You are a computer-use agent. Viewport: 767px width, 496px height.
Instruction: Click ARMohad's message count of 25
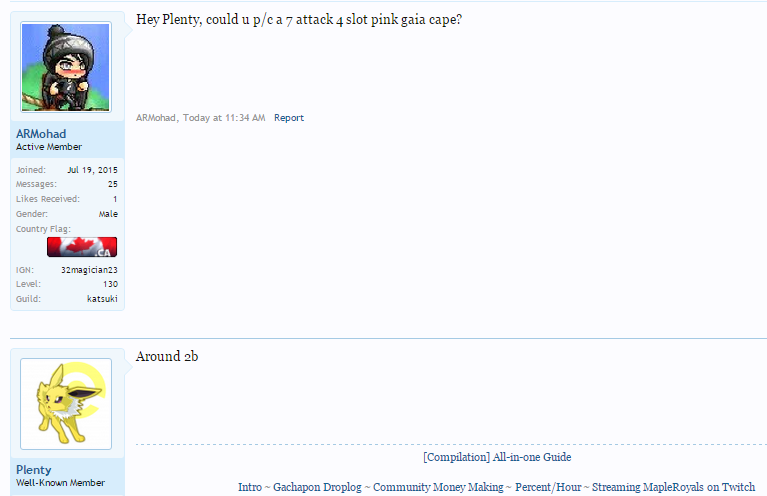(x=113, y=184)
